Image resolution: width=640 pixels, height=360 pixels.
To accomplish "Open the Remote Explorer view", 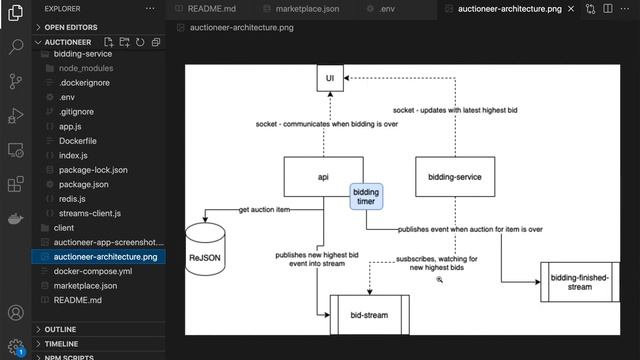I will [x=16, y=150].
